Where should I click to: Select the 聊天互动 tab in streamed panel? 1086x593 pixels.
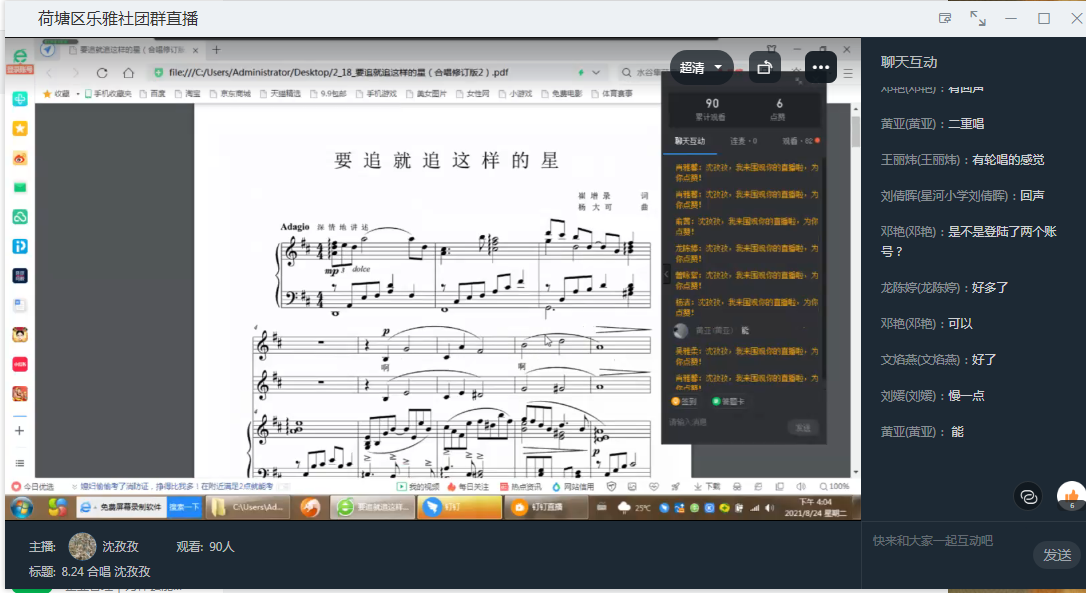pos(689,141)
